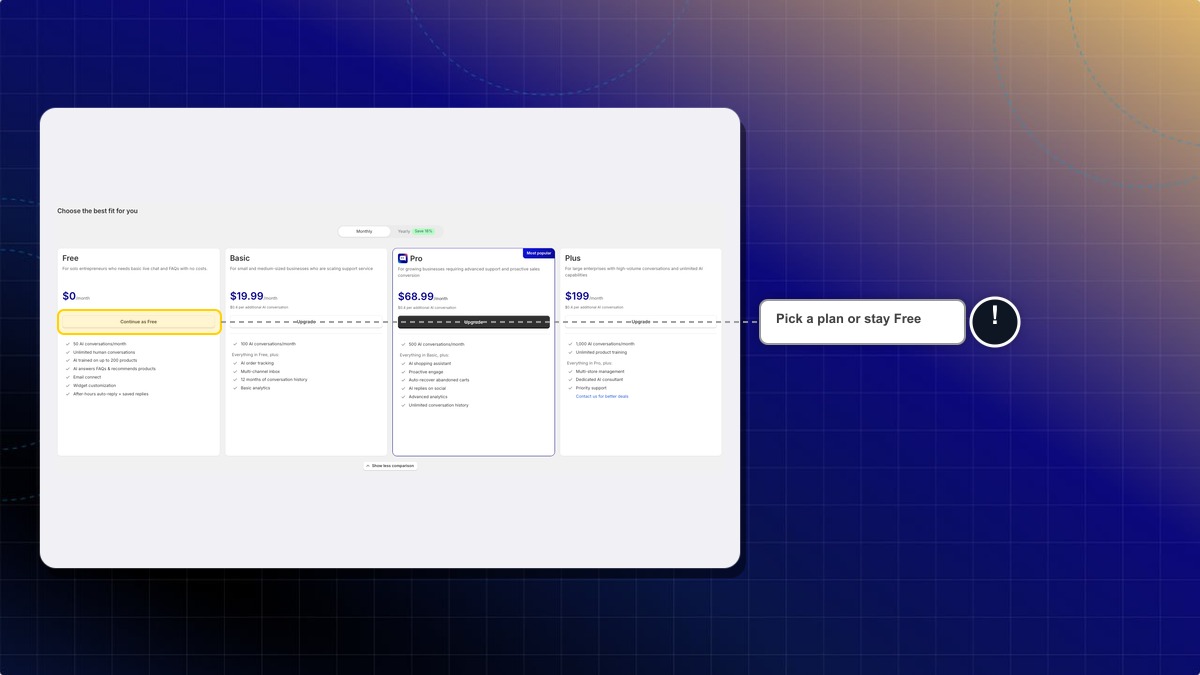Click Unlimited human conversations feature
Viewport: 1200px width, 675px height.
tap(104, 352)
